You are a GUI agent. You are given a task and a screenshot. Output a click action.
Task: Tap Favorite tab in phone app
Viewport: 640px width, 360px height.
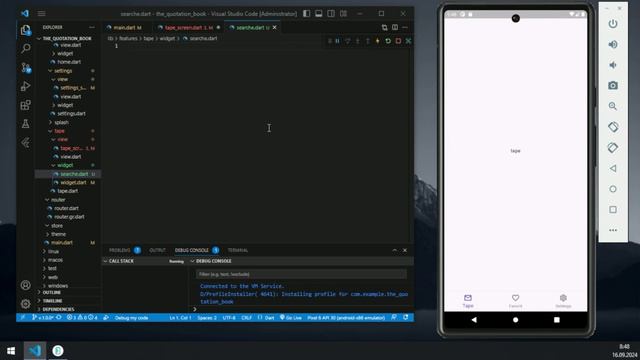[515, 301]
